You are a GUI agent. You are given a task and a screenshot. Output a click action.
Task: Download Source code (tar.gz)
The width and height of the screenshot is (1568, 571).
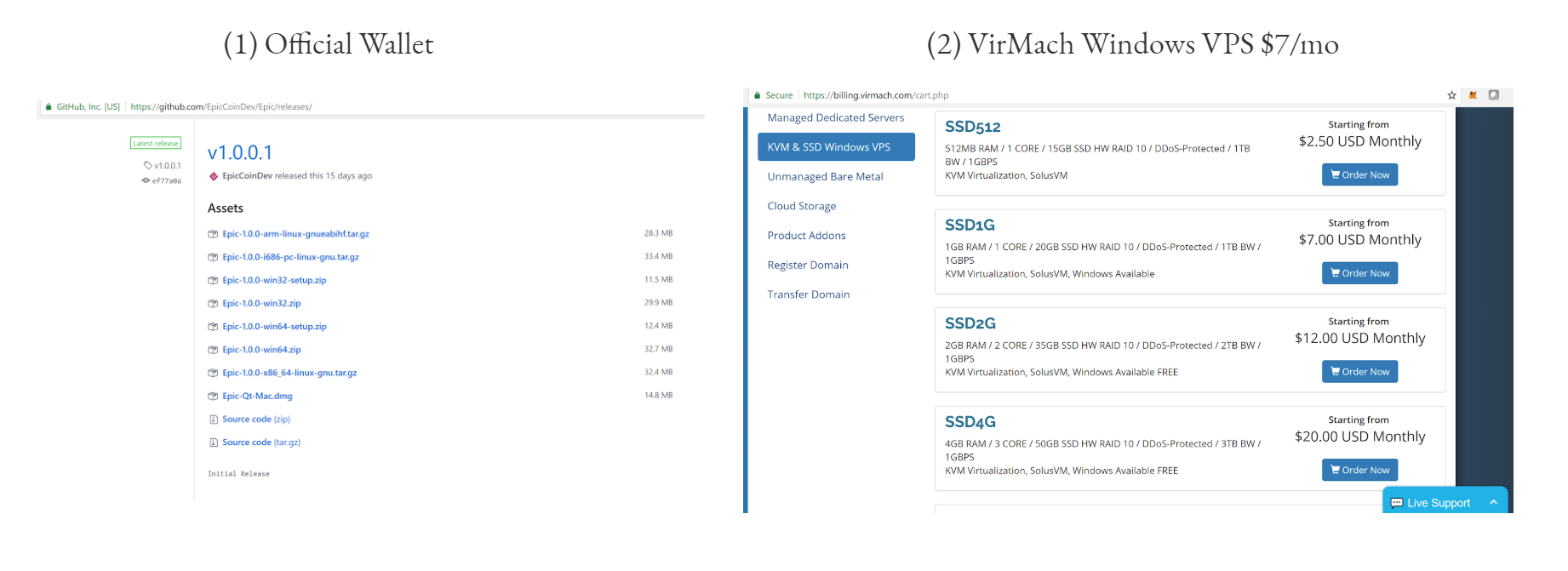click(261, 443)
